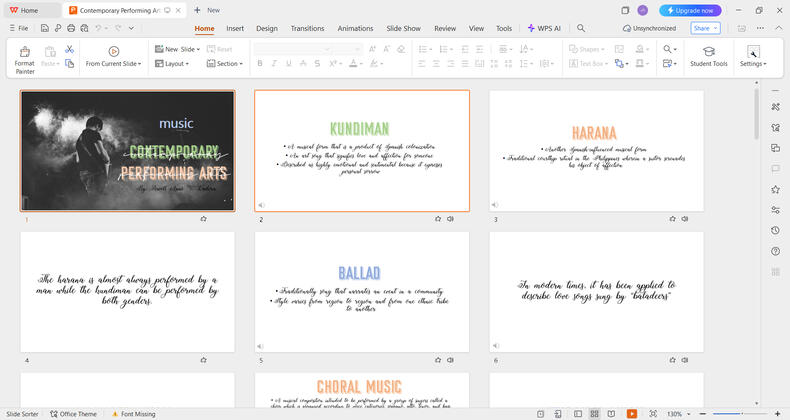Select the Contemporary Performing Arts title slide
The height and width of the screenshot is (420, 790).
coord(127,151)
